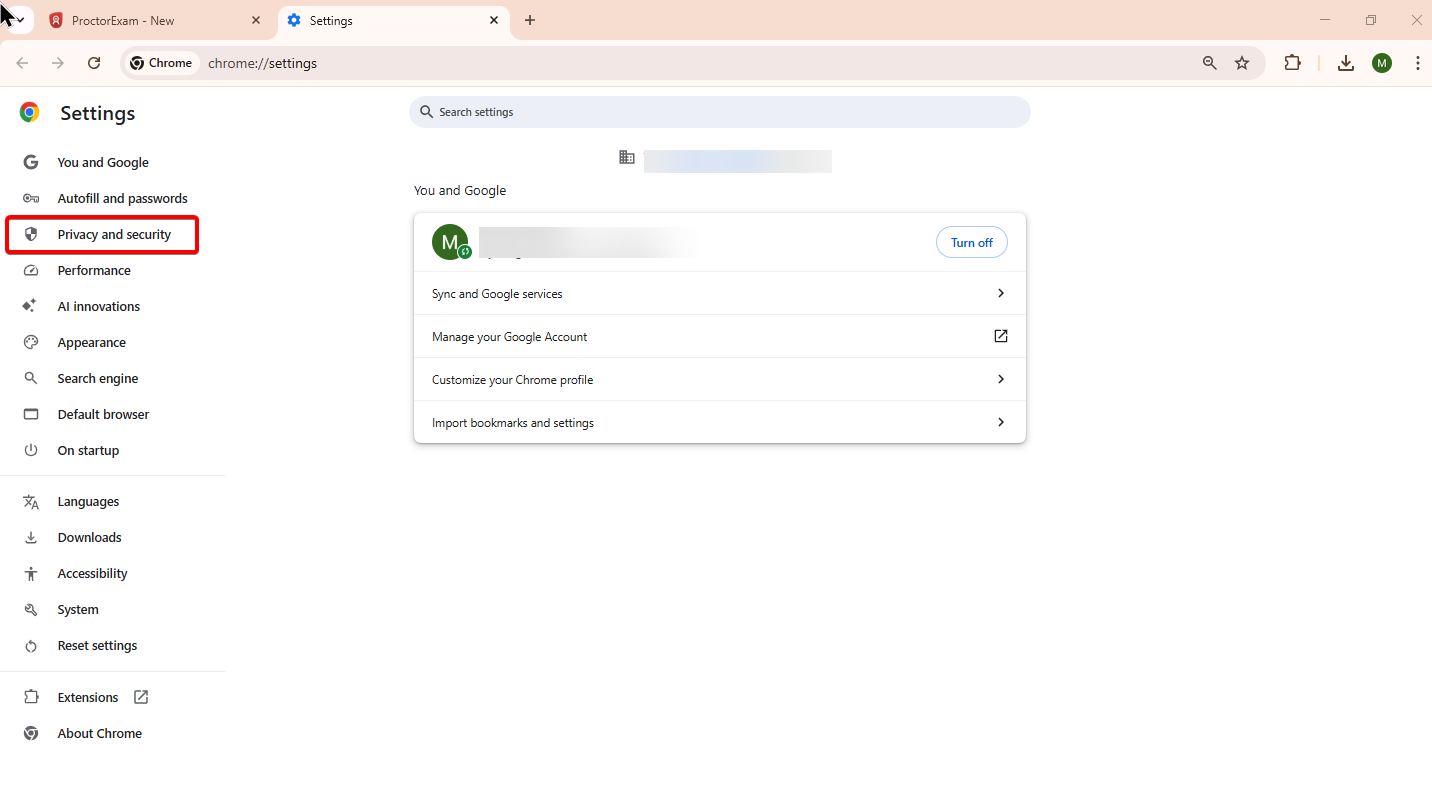
Task: Open Reset settings page
Action: pyautogui.click(x=97, y=645)
